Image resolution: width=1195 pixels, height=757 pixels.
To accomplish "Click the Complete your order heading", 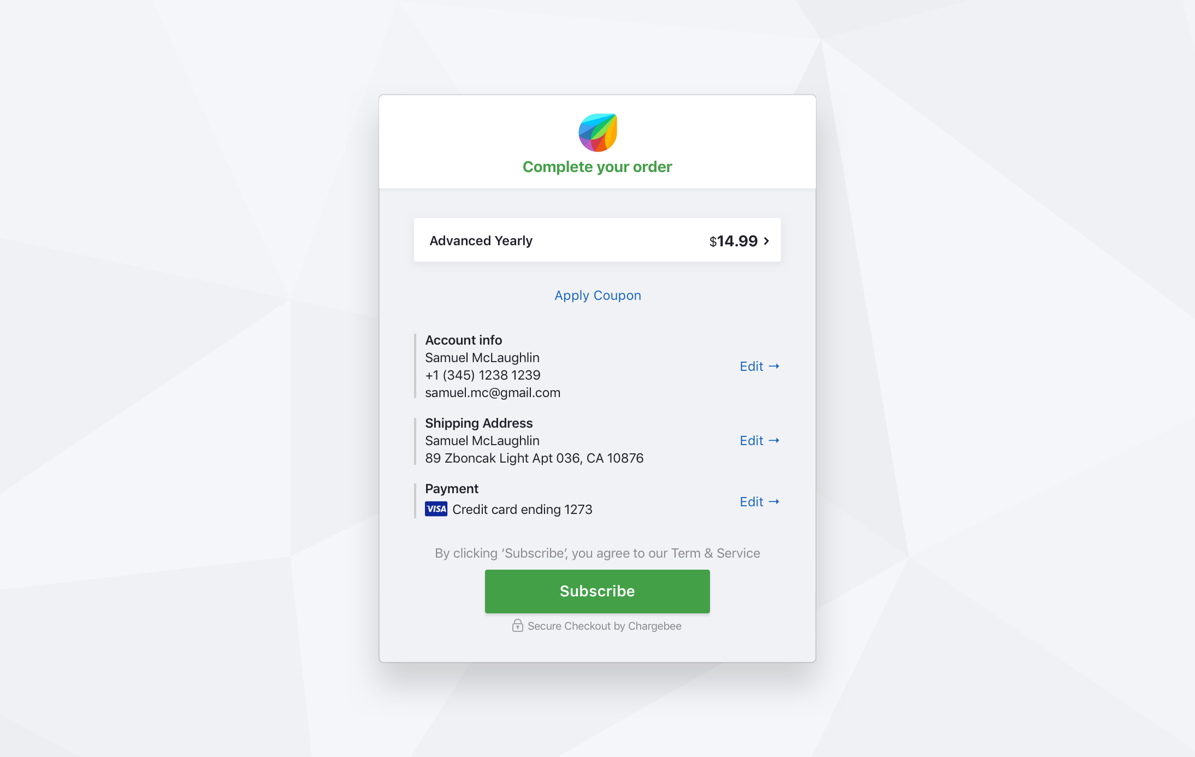I will tap(598, 167).
